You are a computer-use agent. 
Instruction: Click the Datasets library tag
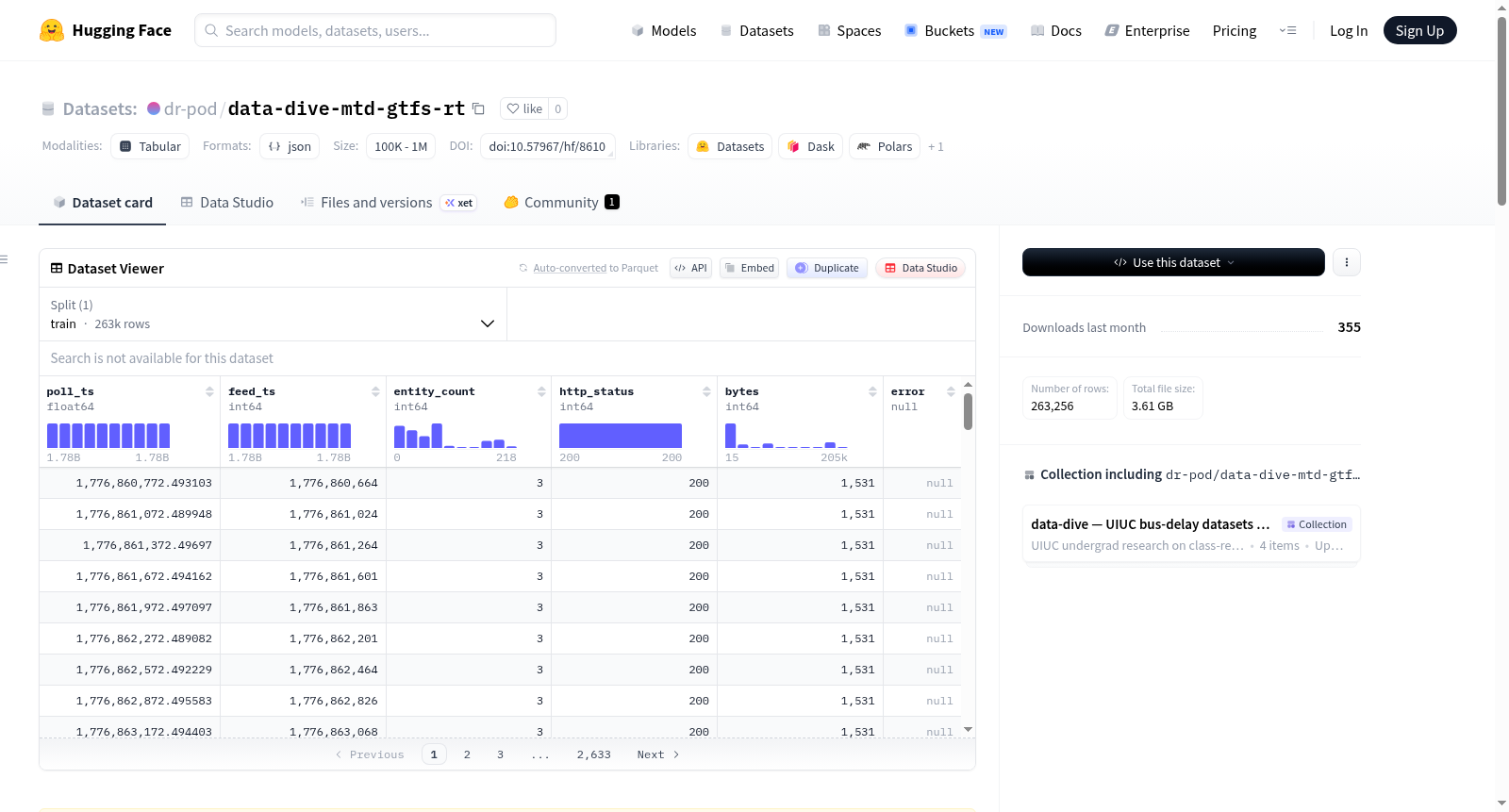pyautogui.click(x=730, y=146)
